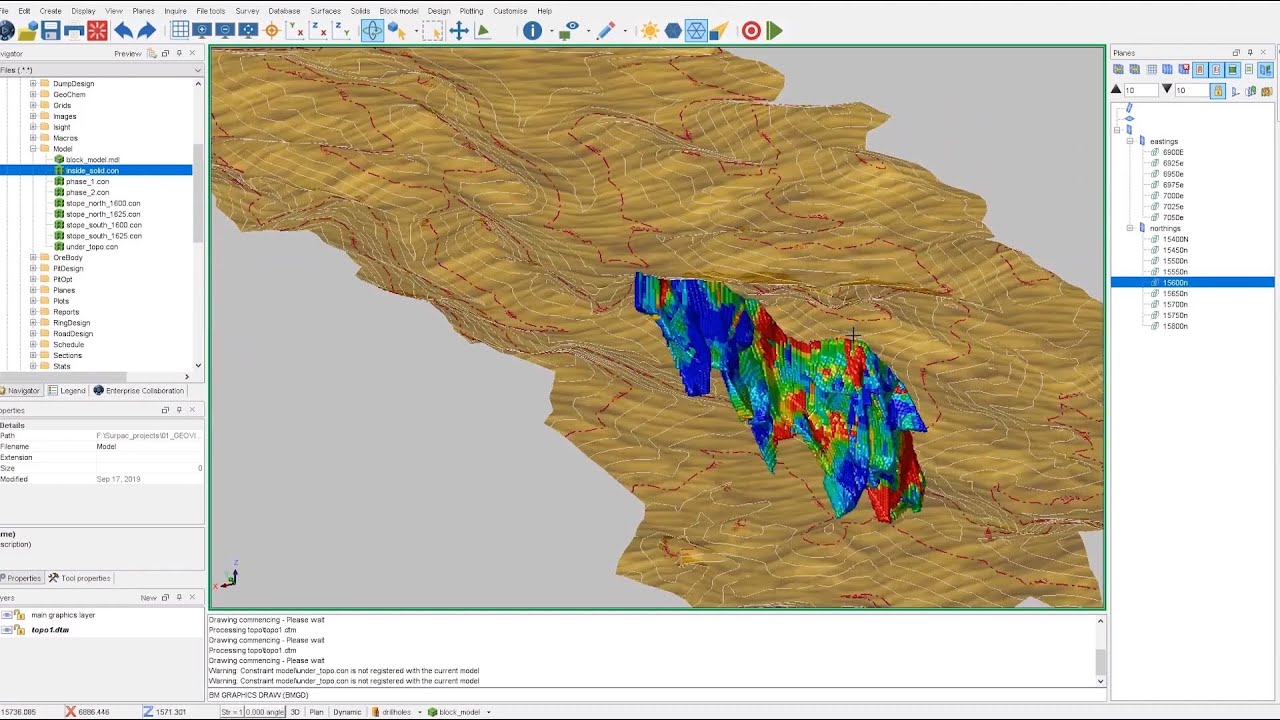Toggle the Dynamic button in status bar

click(x=347, y=712)
